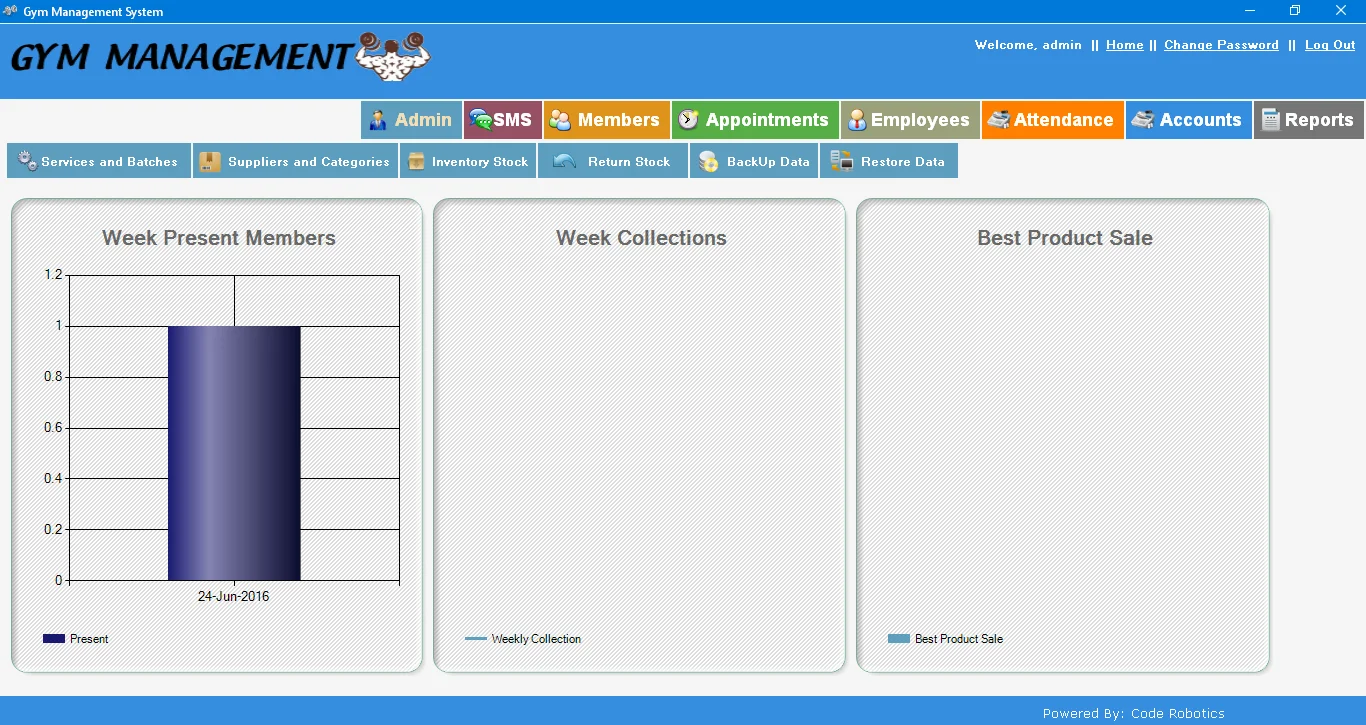The height and width of the screenshot is (725, 1366).
Task: Select Return Stock
Action: pyautogui.click(x=612, y=161)
